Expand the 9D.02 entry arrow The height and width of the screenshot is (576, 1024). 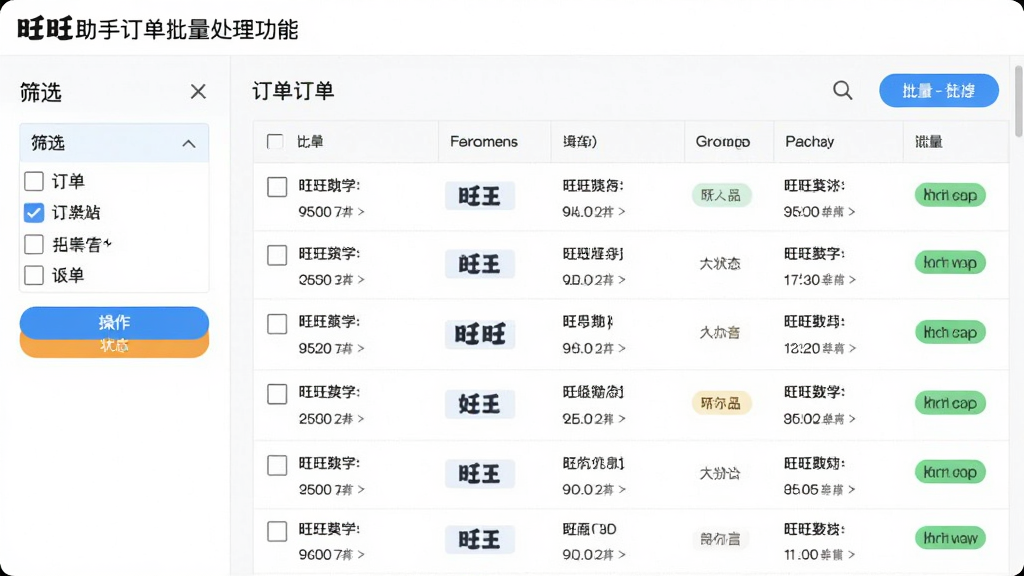click(x=622, y=280)
